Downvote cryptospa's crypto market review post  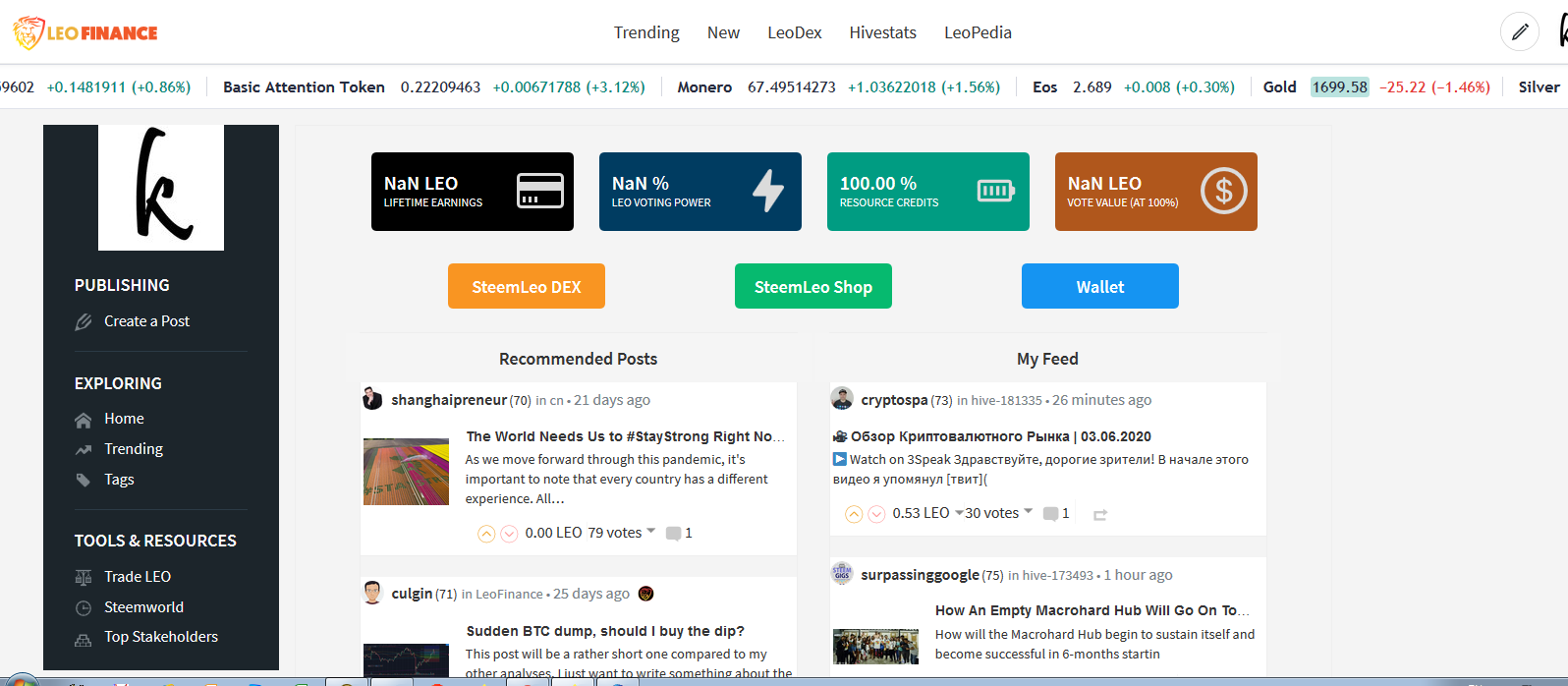tap(876, 514)
